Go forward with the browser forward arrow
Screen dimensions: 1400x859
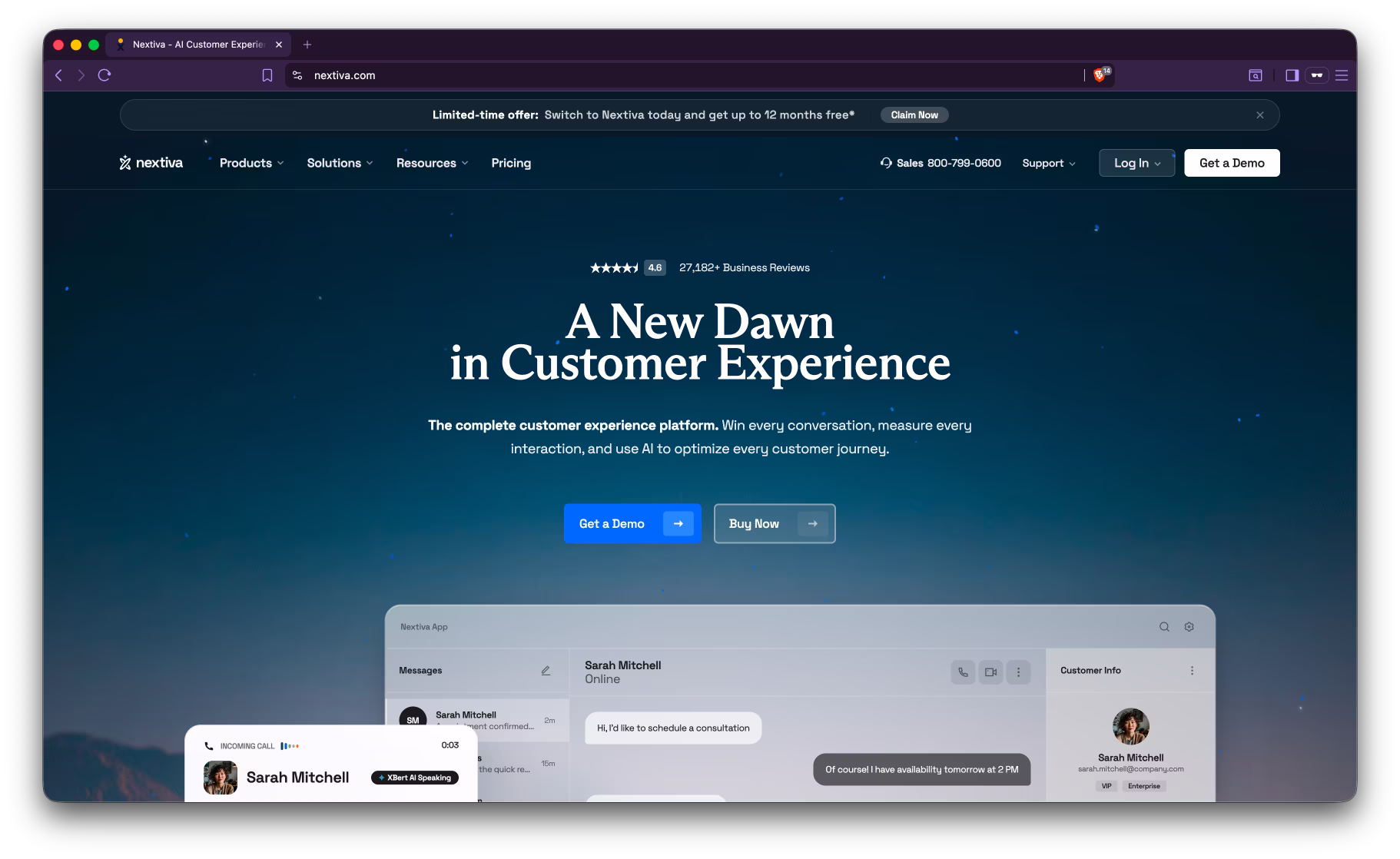click(81, 75)
